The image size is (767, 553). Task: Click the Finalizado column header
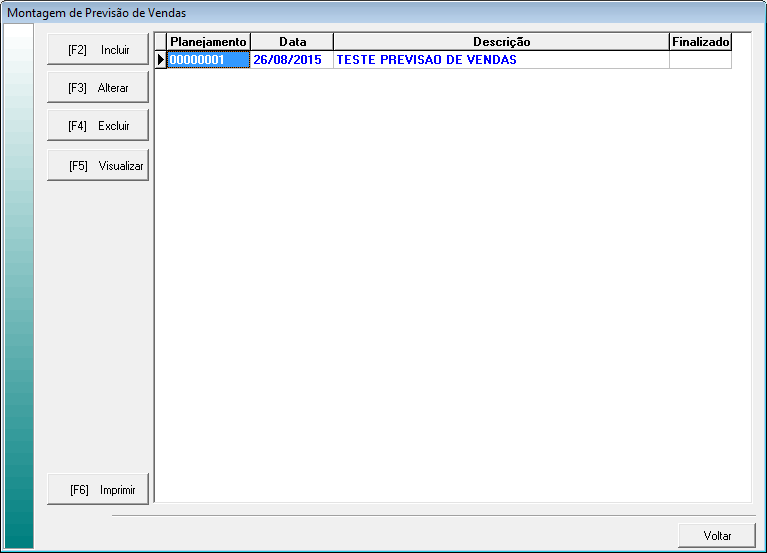point(701,42)
